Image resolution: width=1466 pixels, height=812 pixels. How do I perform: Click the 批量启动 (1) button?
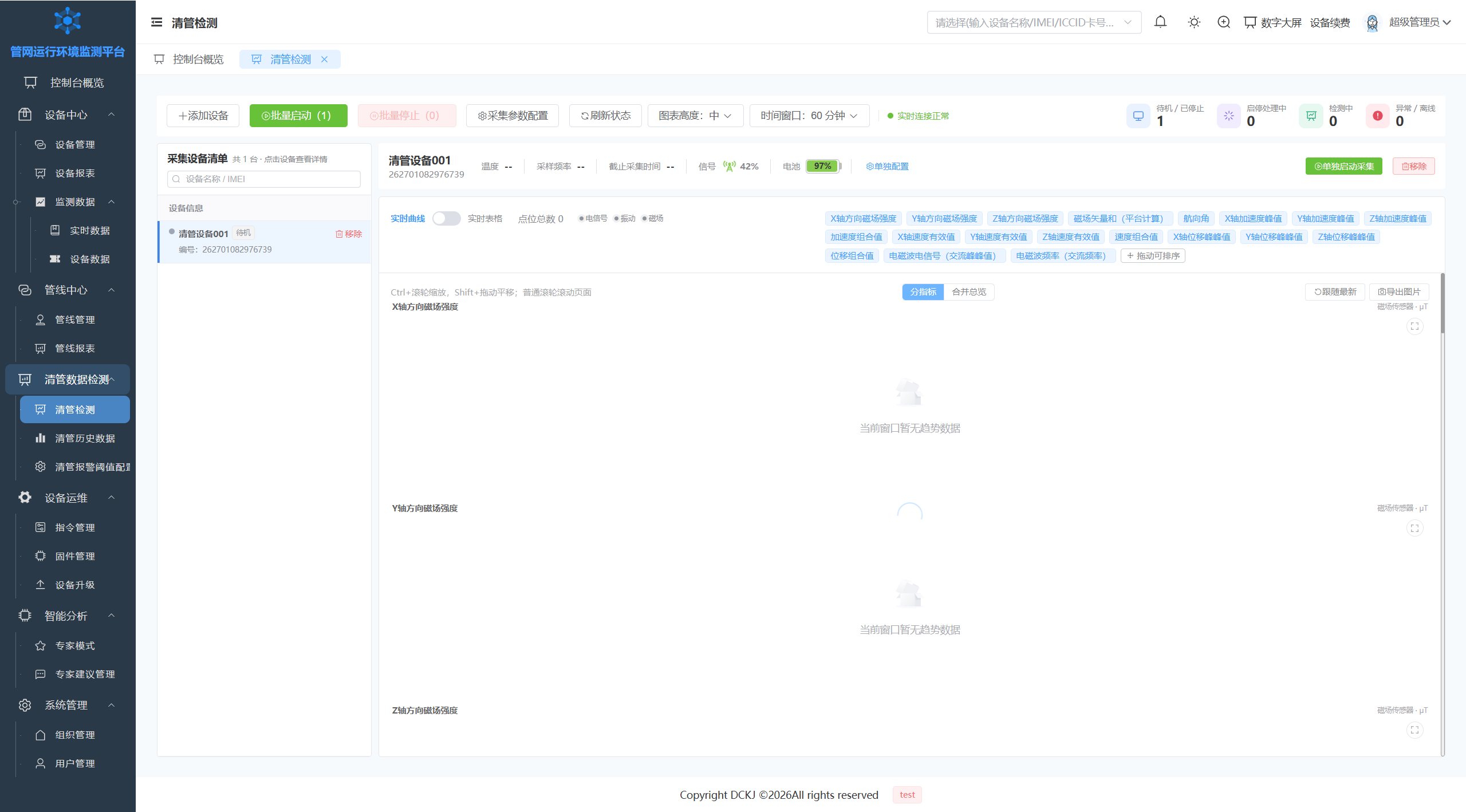(x=298, y=116)
